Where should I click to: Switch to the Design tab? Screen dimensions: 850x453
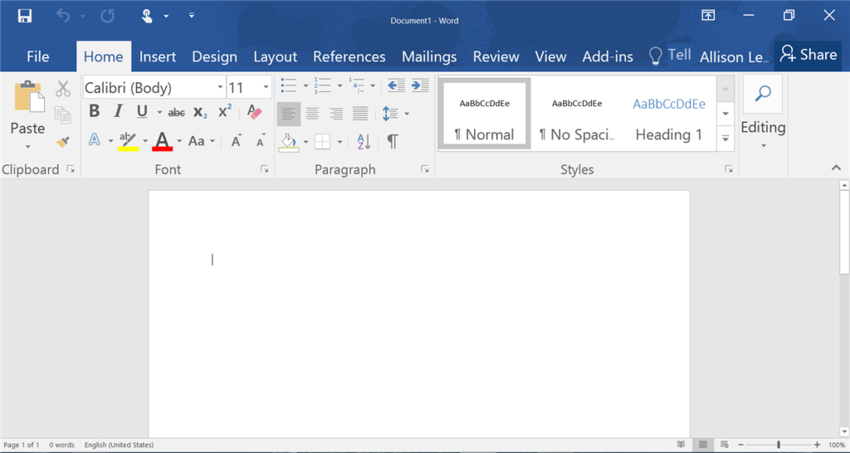[x=214, y=56]
